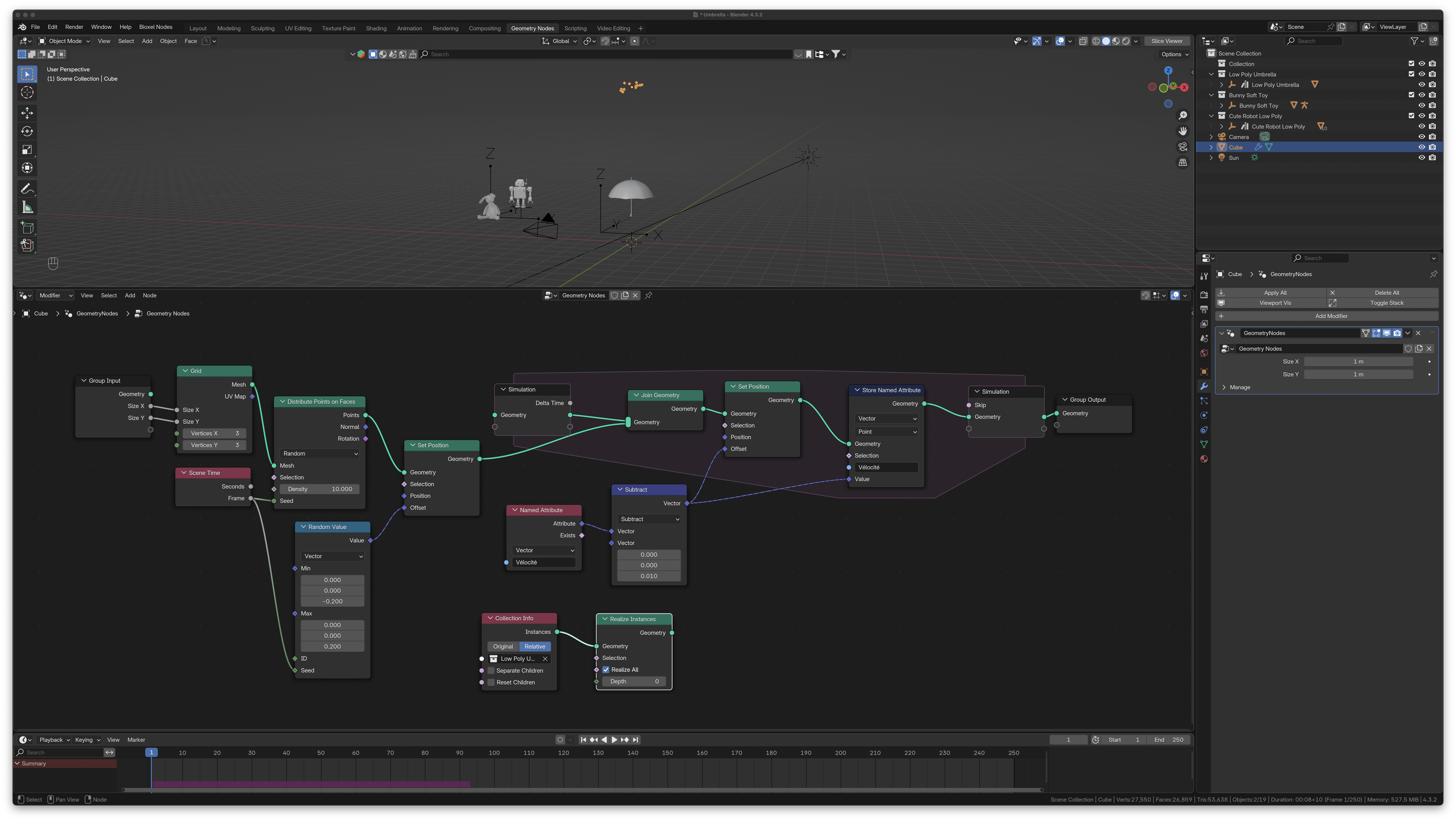This screenshot has width=1456, height=821.
Task: Exclude Bunny Soft Toy collection checkbox
Action: point(1411,95)
